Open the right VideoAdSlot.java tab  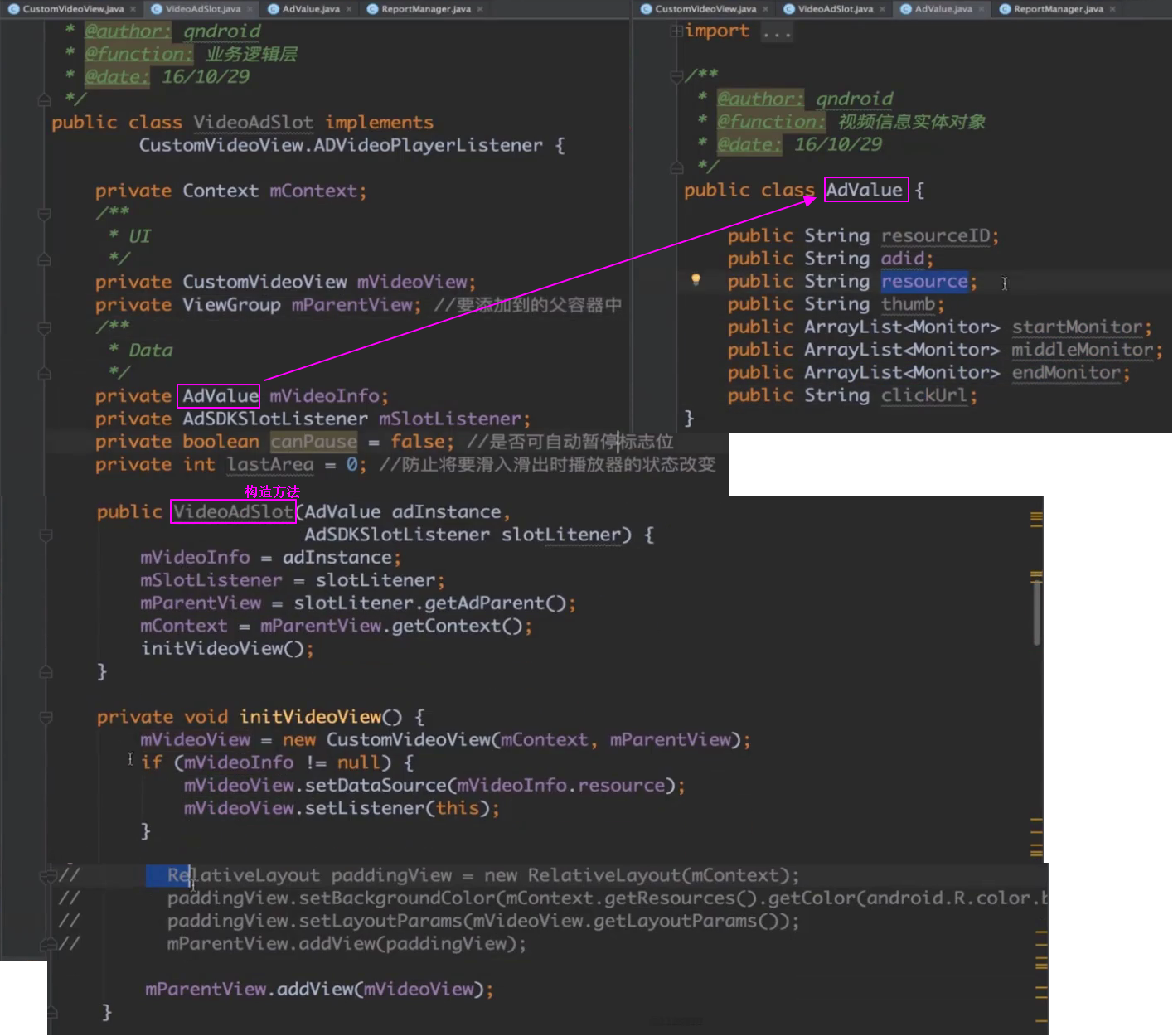pos(835,9)
